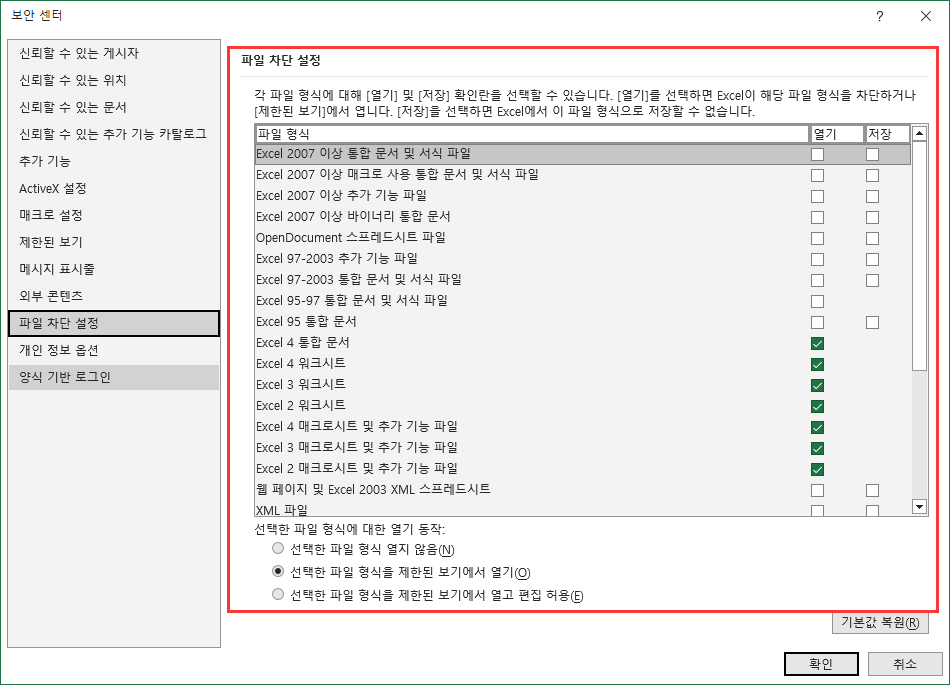Check 열기 for XML 파일
This screenshot has height=685, width=950.
tap(818, 510)
